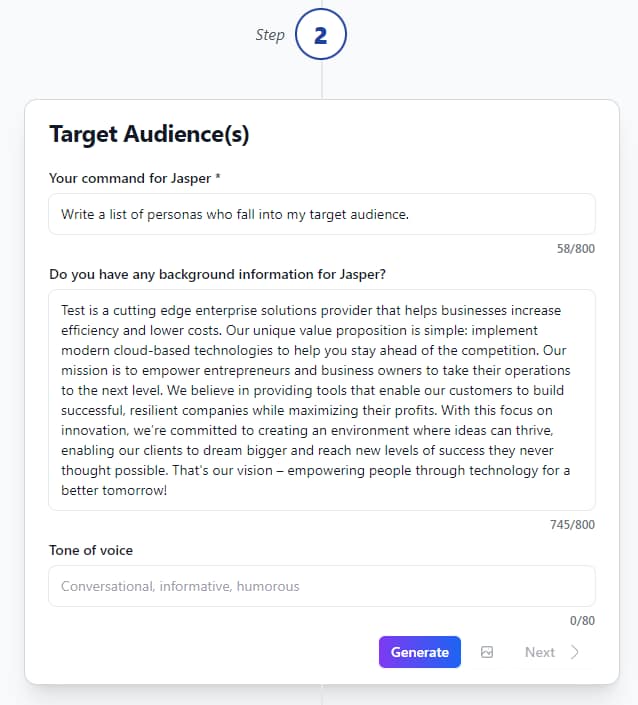Viewport: 638px width, 705px height.
Task: Click inside the background information text area
Action: point(321,400)
